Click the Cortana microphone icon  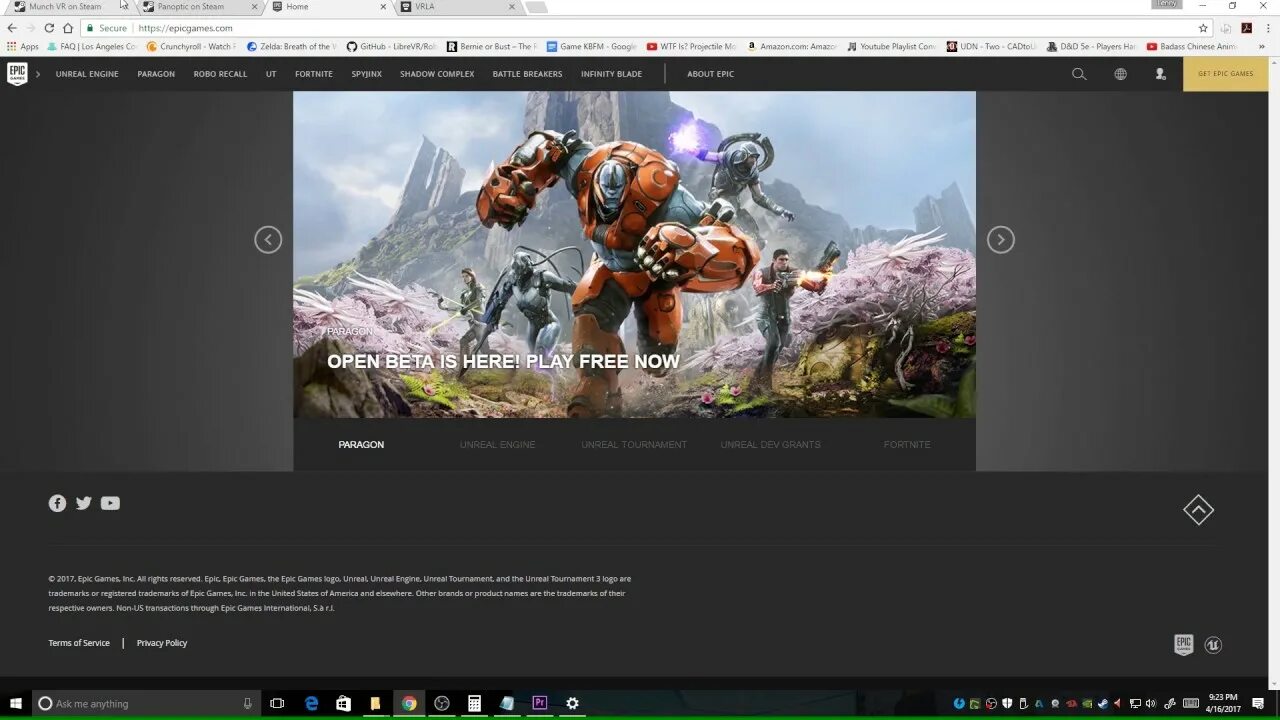[247, 703]
